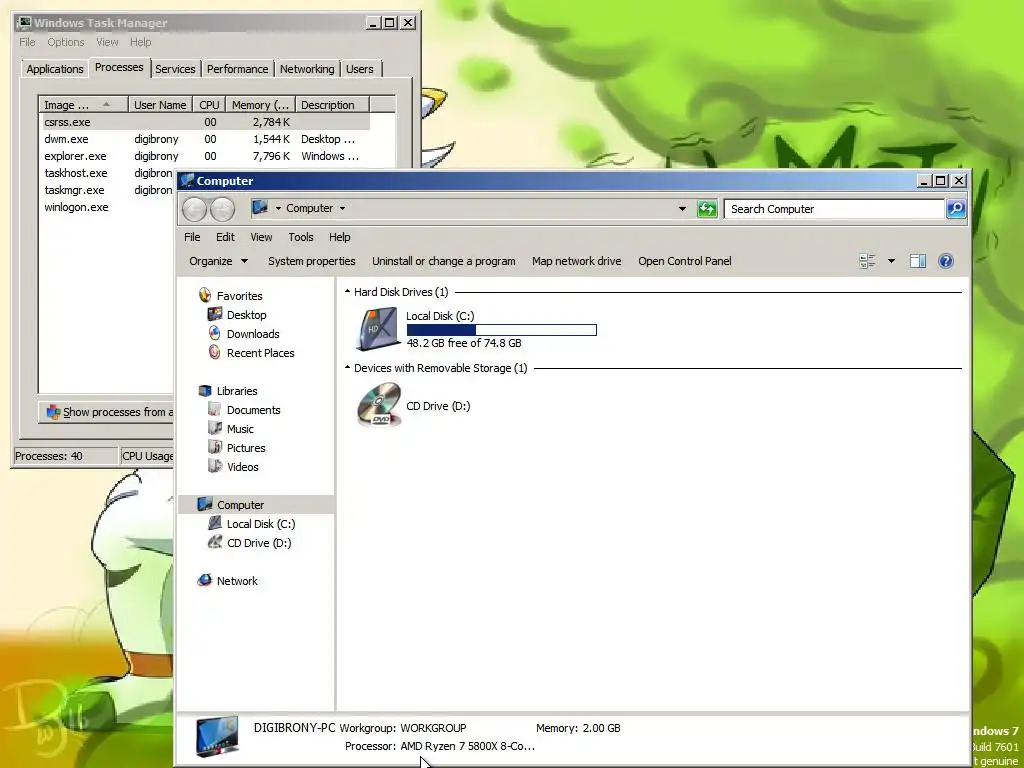Click the Memory column header in Task Manager
This screenshot has width=1024, height=768.
(261, 104)
